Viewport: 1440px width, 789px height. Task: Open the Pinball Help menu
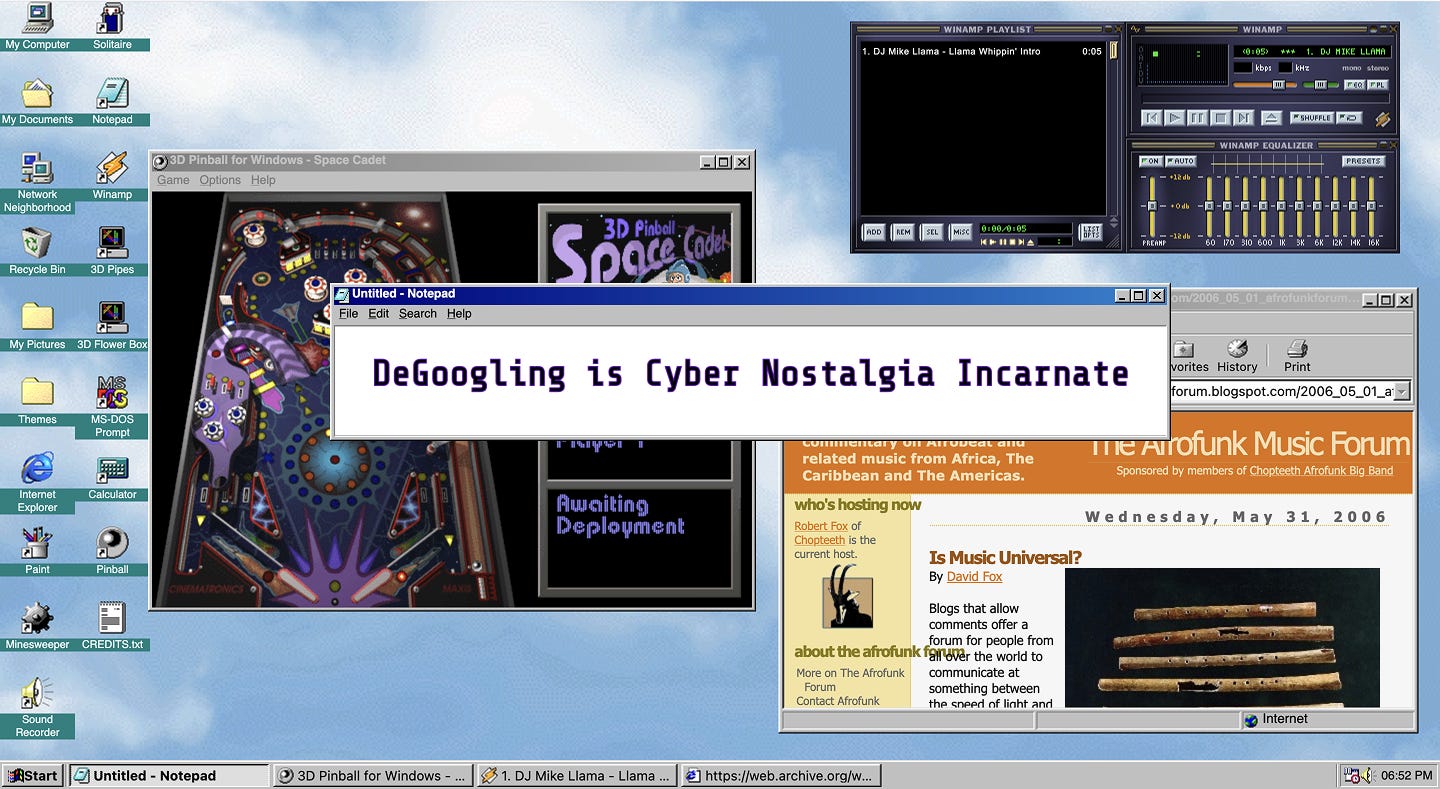pyautogui.click(x=263, y=180)
